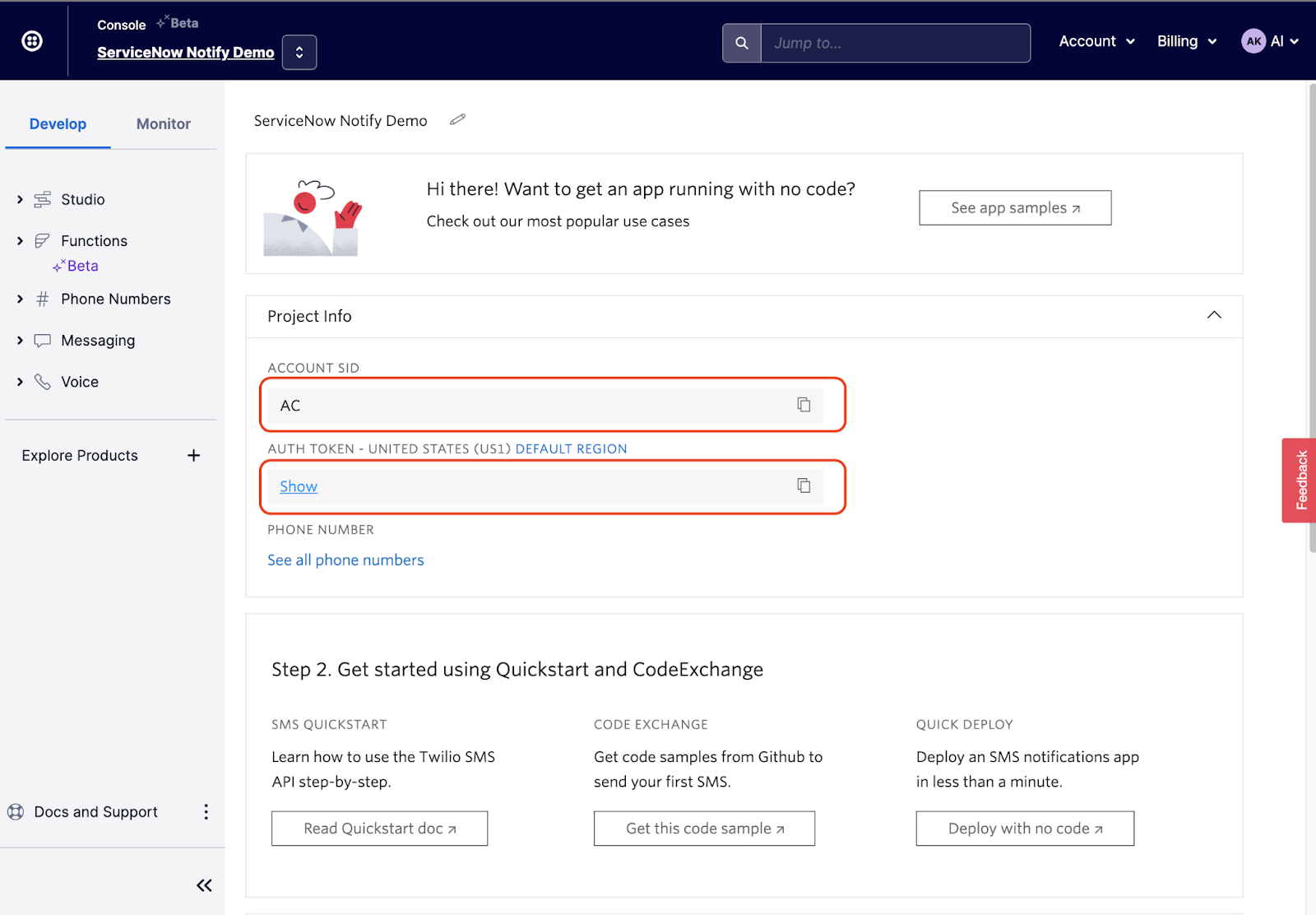Click the plus icon beside Explore Products

pos(193,455)
